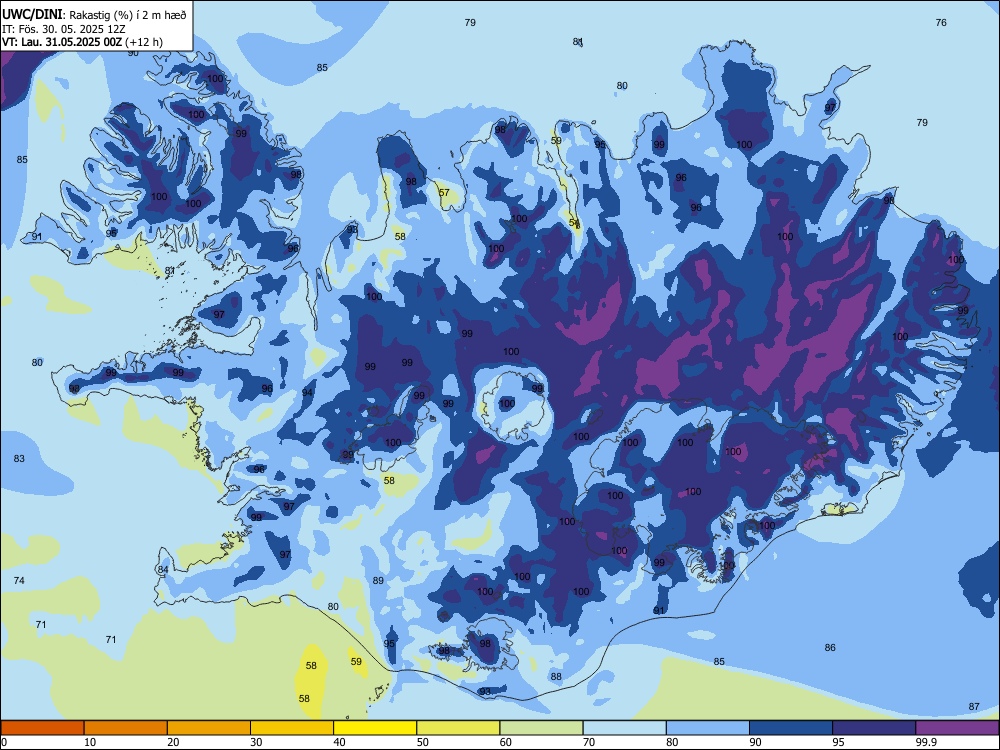Click the 'VT: Lau. 31.05.2025 00Z (+12 h)' line
The height and width of the screenshot is (750, 1000).
[82, 42]
